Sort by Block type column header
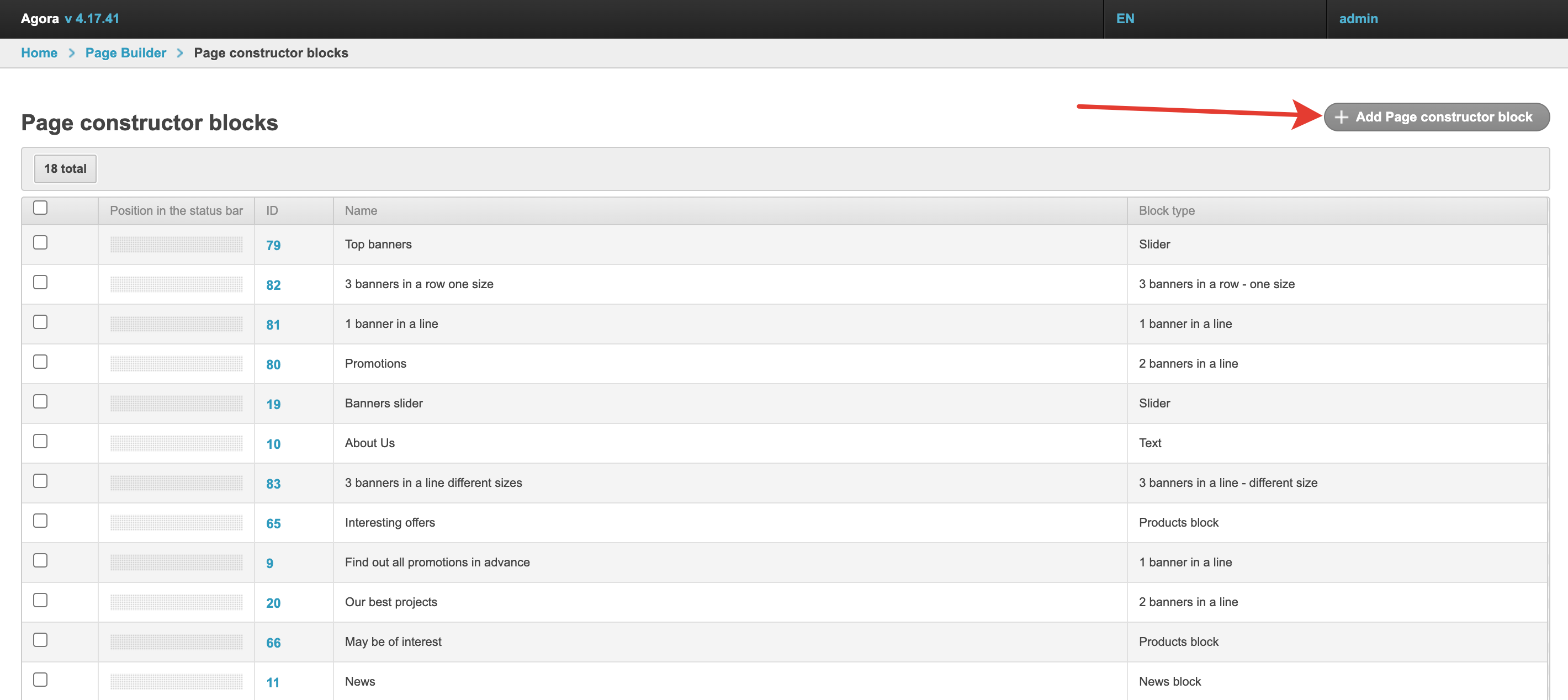Viewport: 1568px width, 700px height. pos(1166,211)
